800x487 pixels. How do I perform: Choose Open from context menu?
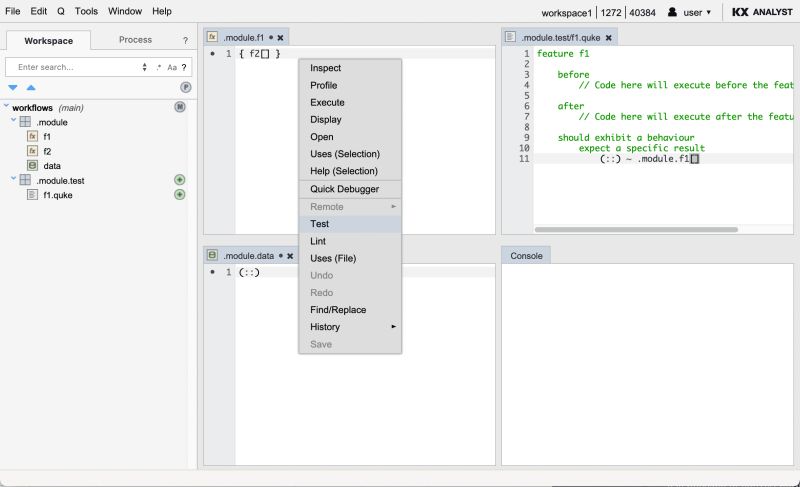click(350, 137)
